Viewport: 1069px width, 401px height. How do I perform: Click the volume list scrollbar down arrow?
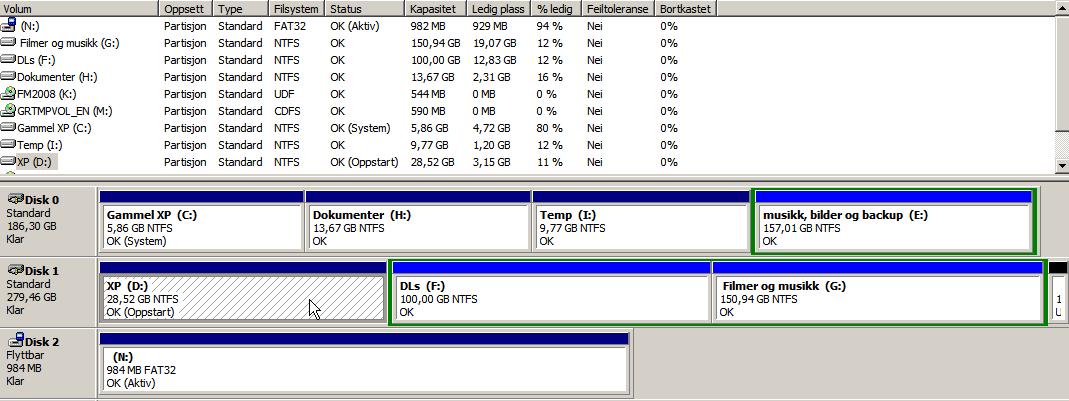(x=1062, y=165)
